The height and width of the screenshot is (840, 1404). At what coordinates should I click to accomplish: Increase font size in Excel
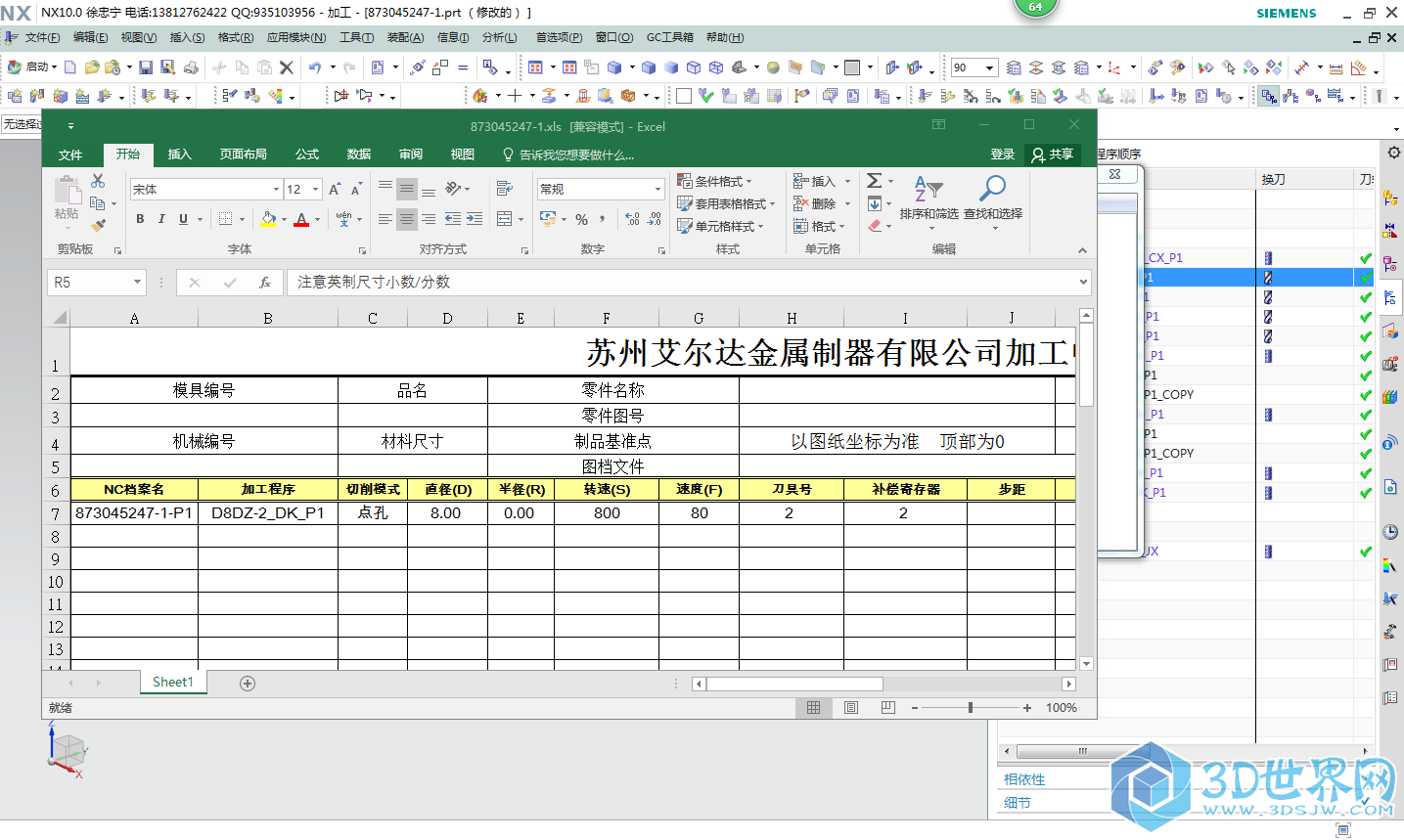[x=335, y=189]
